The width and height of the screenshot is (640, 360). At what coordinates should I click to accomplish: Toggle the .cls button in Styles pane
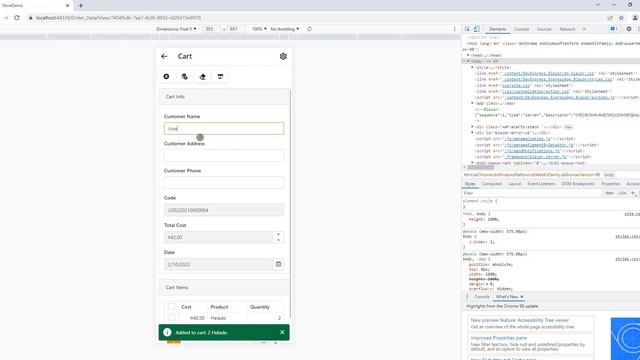[622, 193]
